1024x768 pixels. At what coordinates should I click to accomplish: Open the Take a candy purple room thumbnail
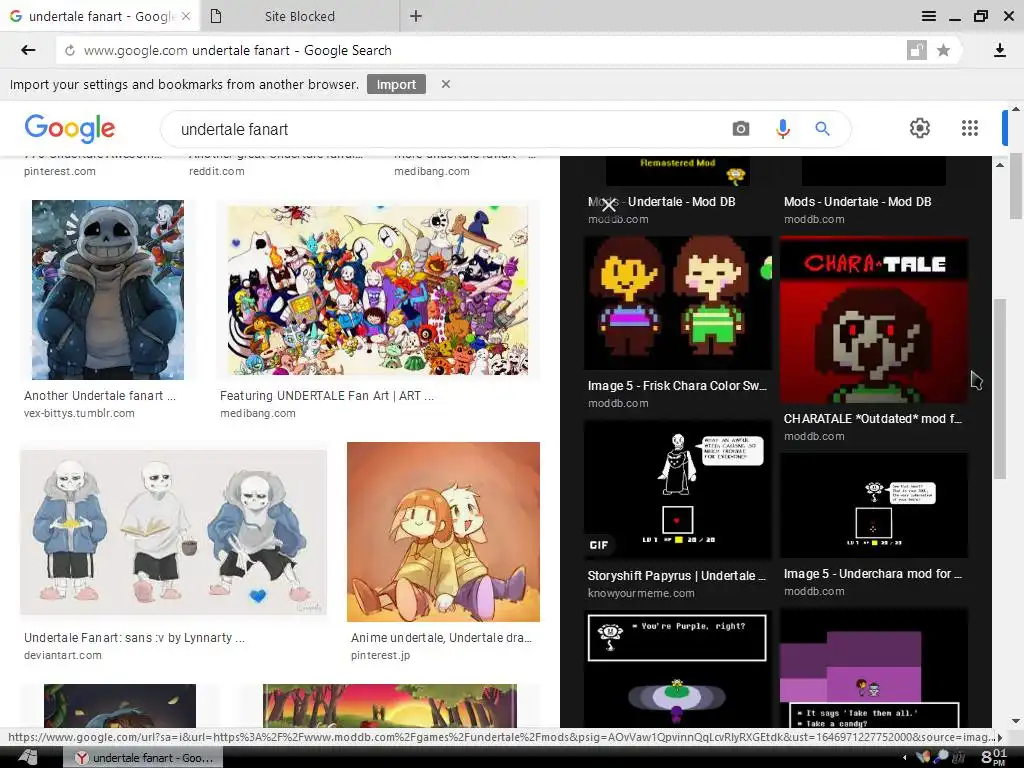pyautogui.click(x=874, y=669)
